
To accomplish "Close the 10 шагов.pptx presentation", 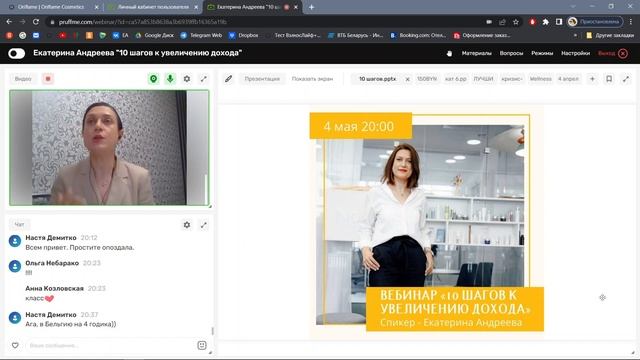I will click(x=407, y=79).
